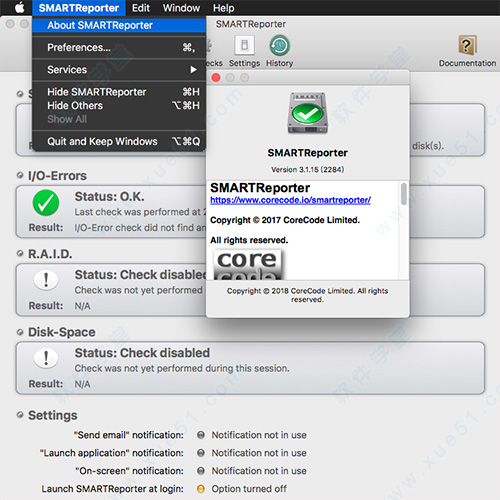The width and height of the screenshot is (500, 500).
Task: Click the R.A.I.D. exclamation status icon
Action: click(46, 280)
